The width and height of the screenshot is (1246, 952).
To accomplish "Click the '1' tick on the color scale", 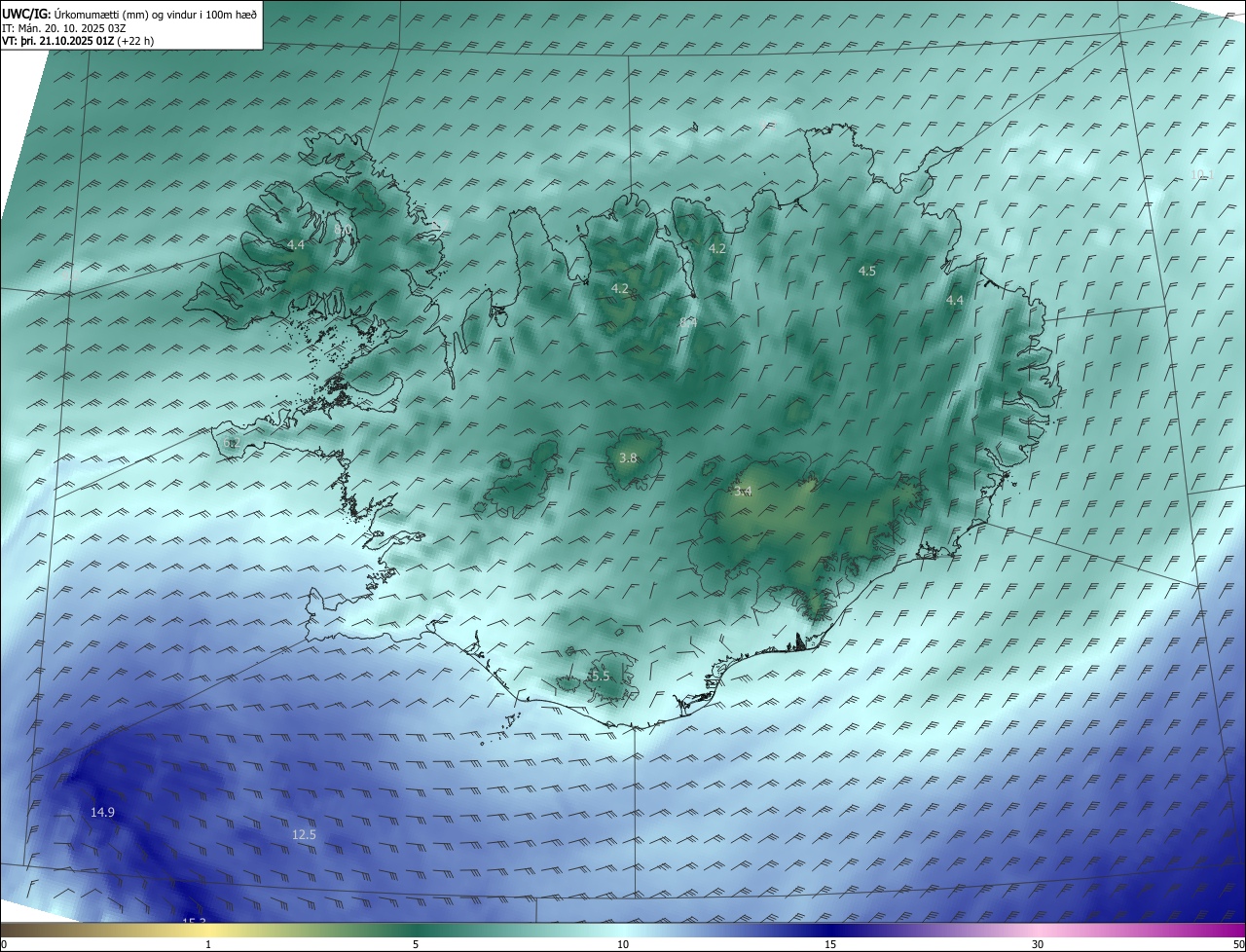I will (x=208, y=944).
